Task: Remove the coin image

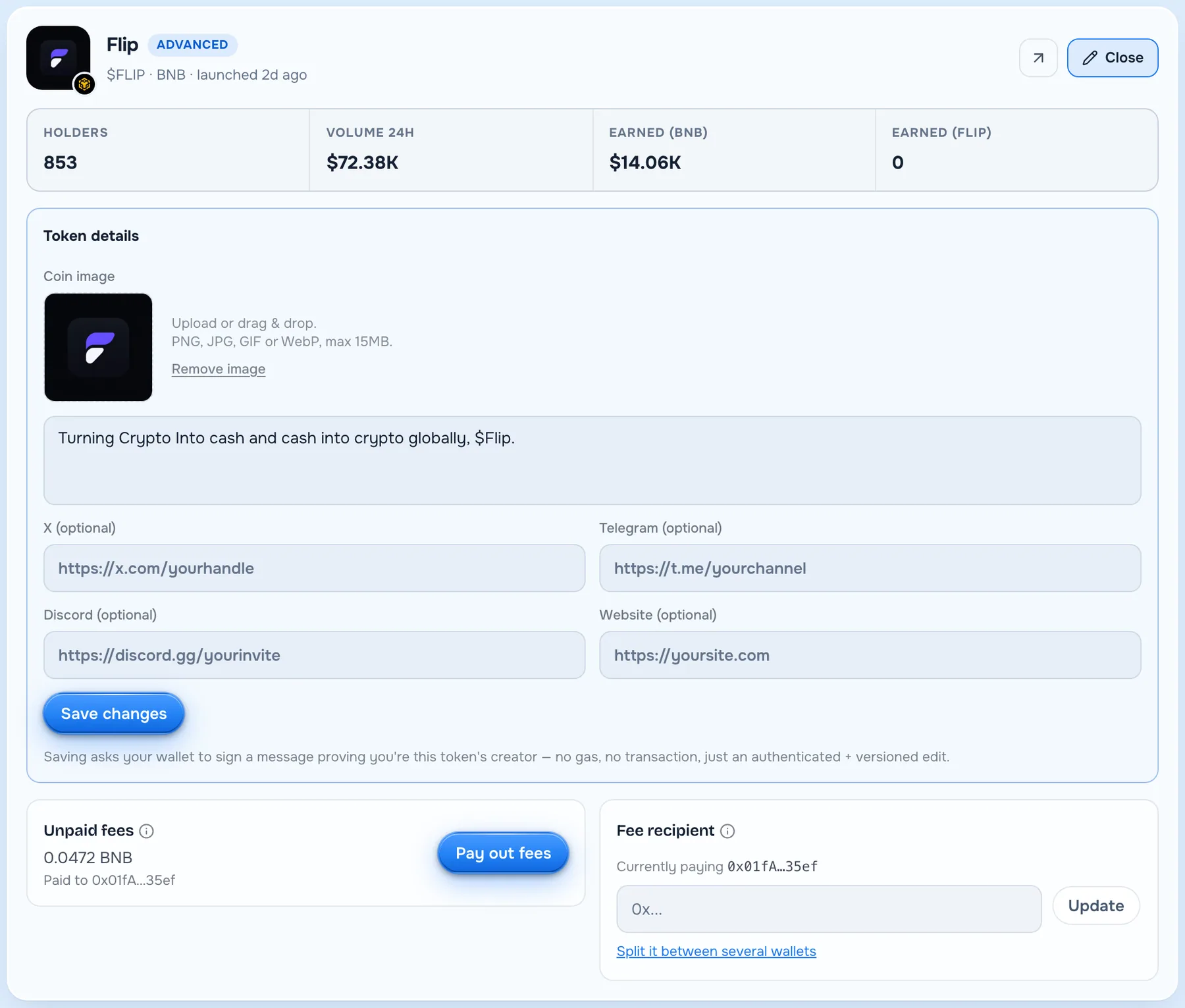Action: [x=219, y=369]
